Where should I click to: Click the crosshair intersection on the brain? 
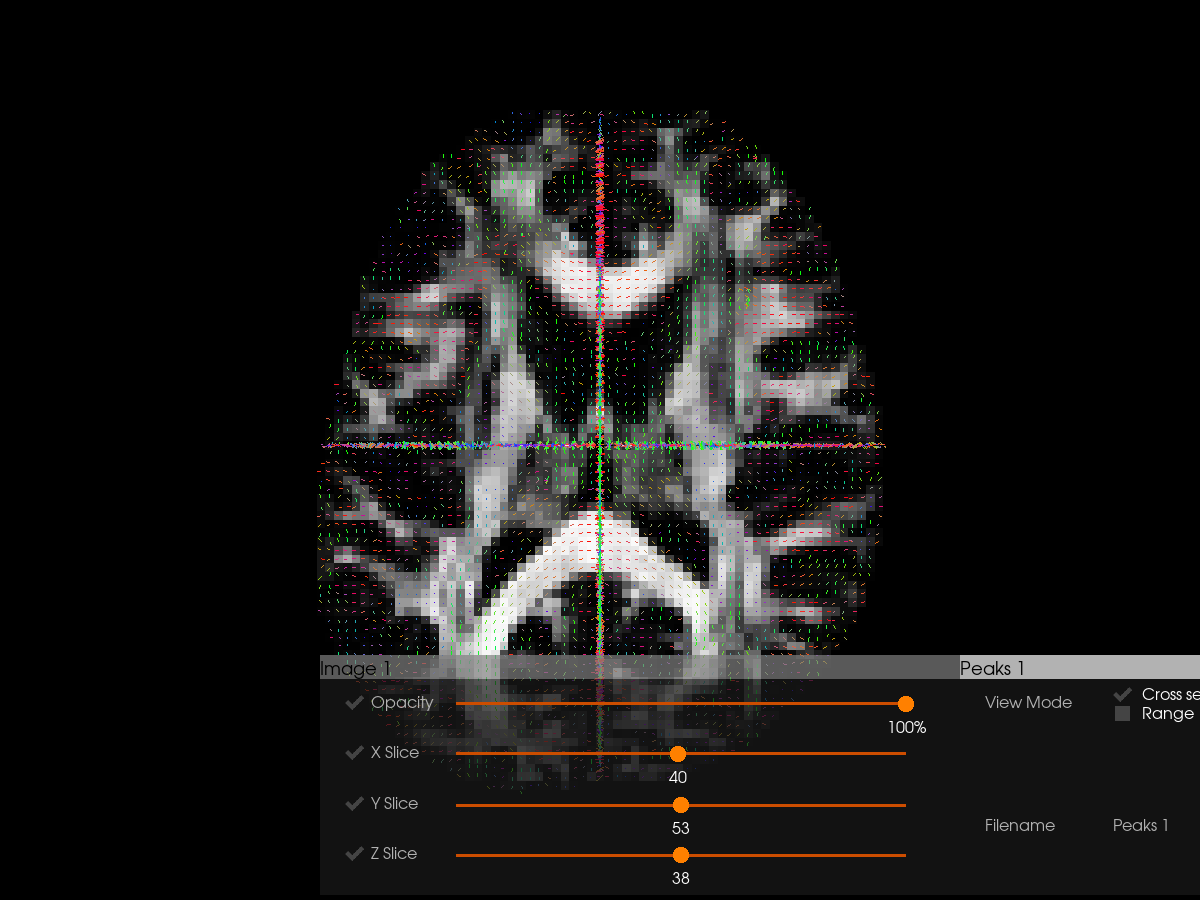coord(599,445)
